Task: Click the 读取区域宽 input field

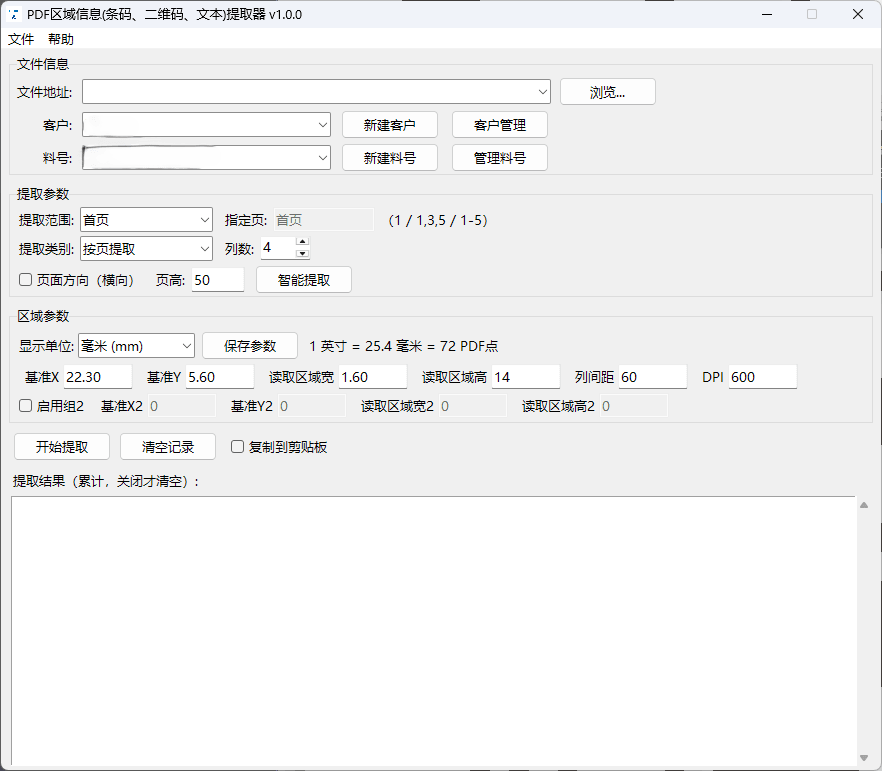Action: [x=373, y=377]
